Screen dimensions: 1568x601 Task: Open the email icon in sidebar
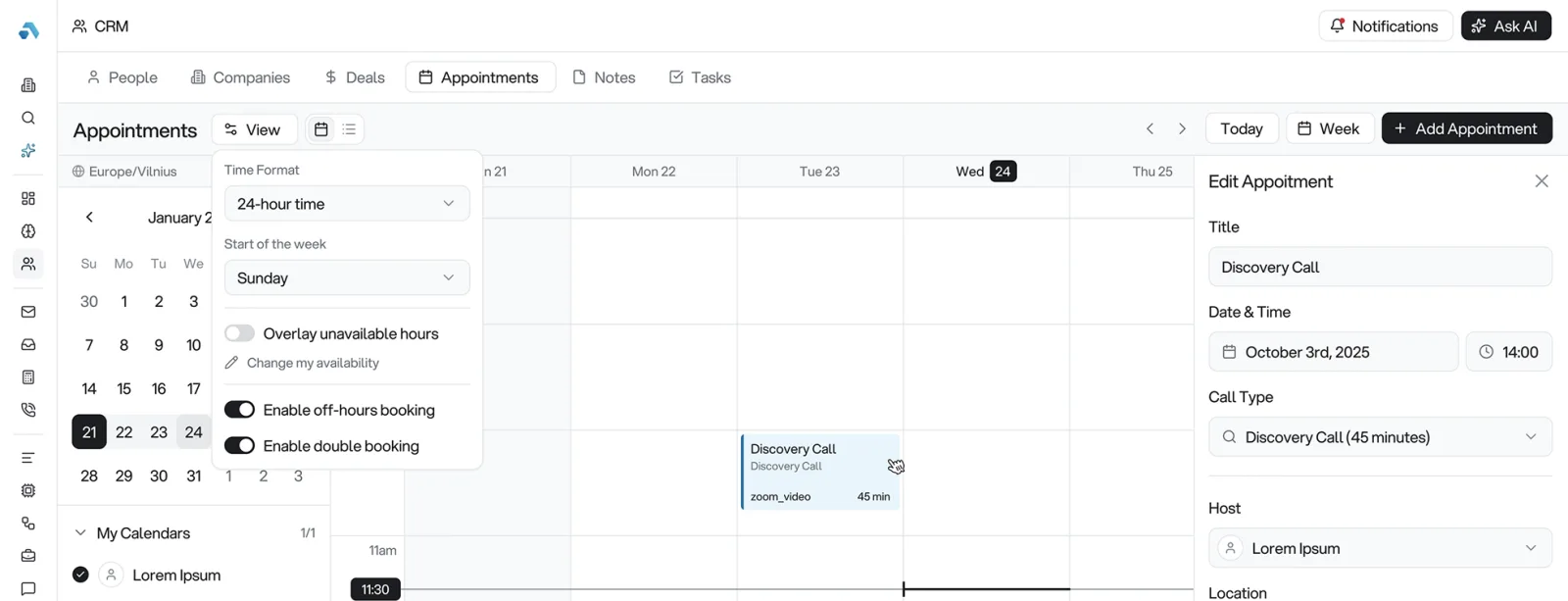pyautogui.click(x=27, y=311)
